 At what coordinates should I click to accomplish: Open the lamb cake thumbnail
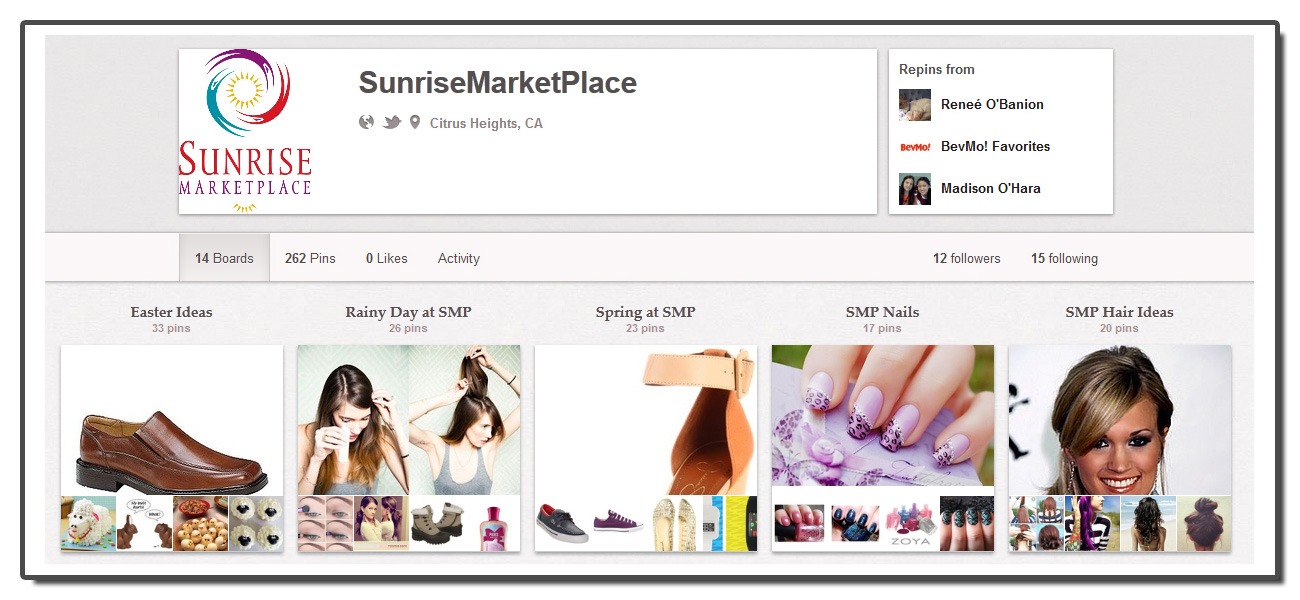tap(88, 523)
